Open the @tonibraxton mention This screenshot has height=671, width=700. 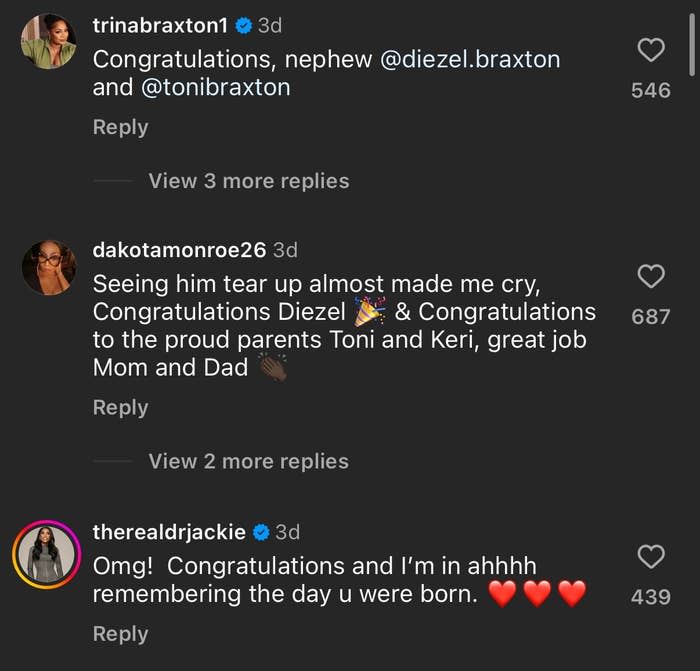coord(214,87)
